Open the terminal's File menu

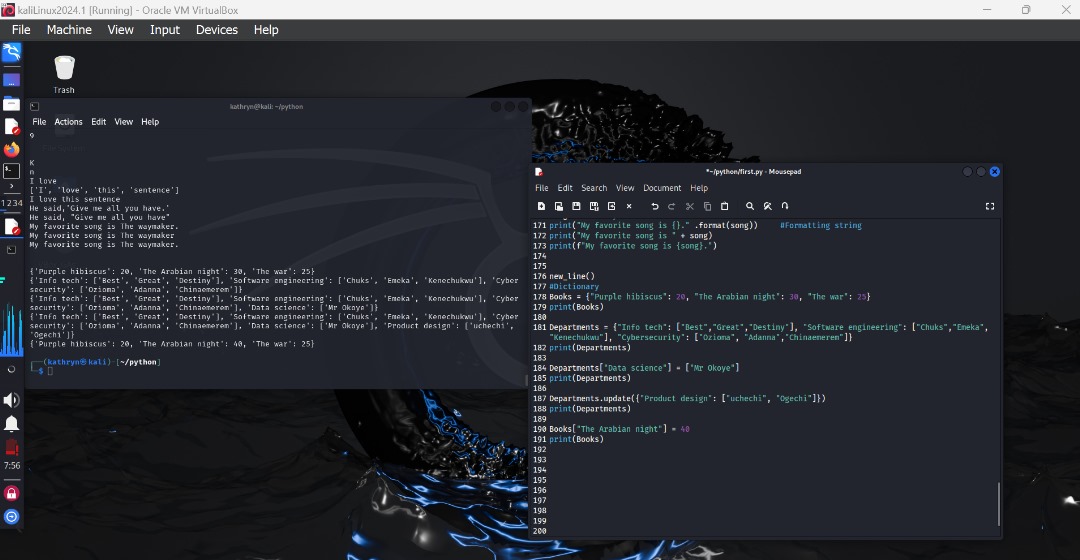[39, 122]
